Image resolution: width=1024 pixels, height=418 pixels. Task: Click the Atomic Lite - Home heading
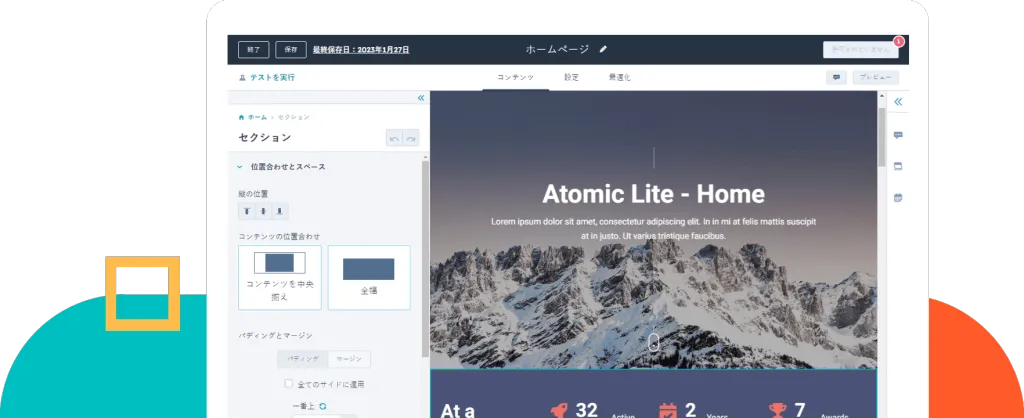coord(654,194)
